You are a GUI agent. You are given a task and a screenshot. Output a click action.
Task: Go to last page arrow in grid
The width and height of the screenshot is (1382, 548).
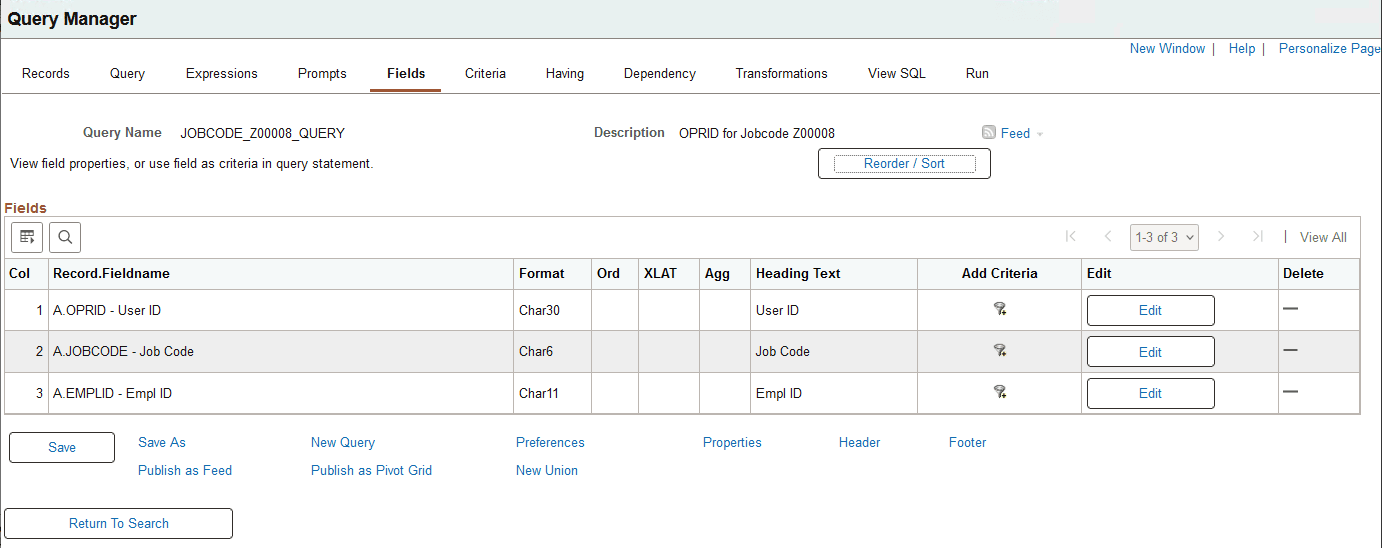pos(1258,237)
